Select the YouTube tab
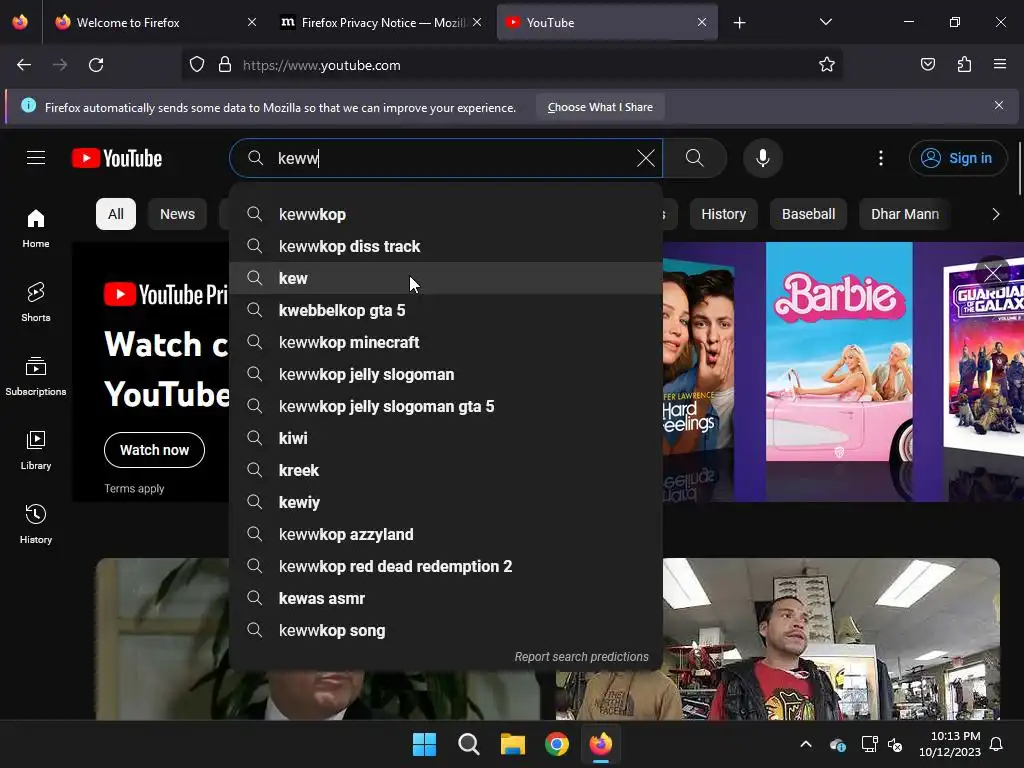Viewport: 1024px width, 768px height. point(607,22)
